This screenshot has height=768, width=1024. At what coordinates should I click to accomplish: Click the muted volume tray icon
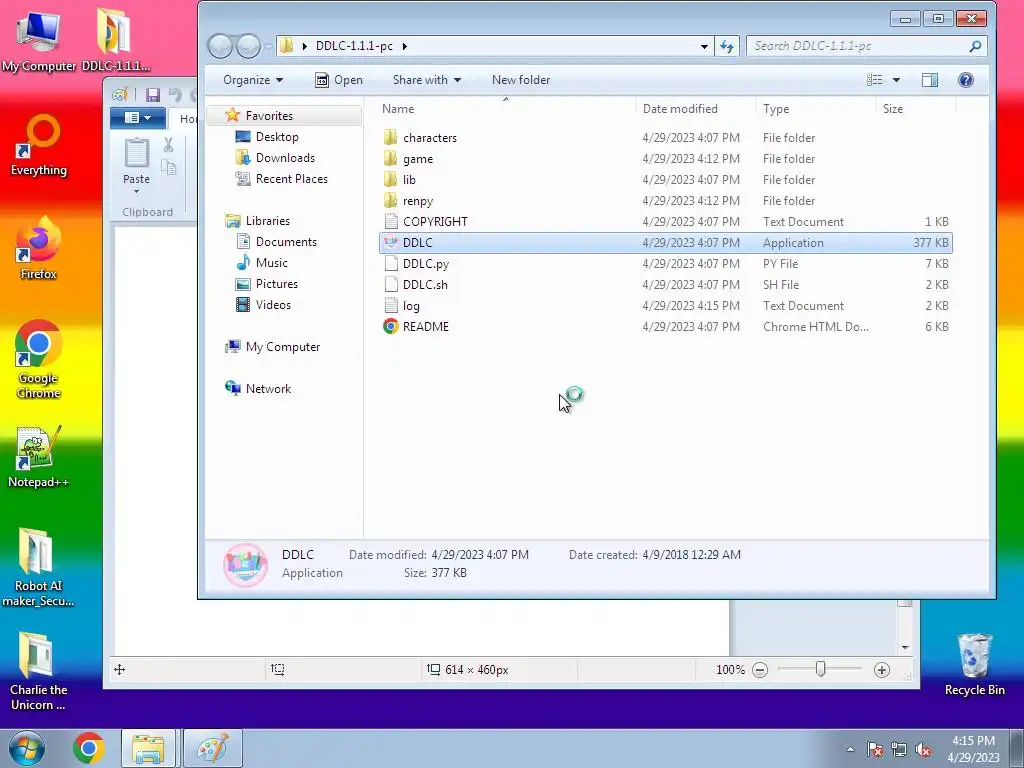(923, 750)
